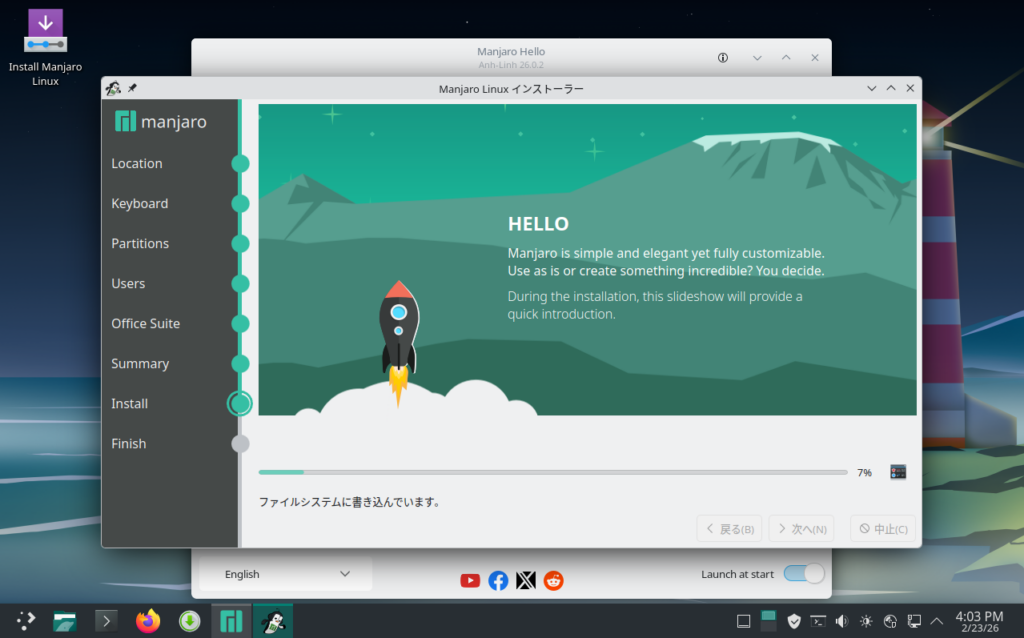
Task: Open the Facebook link icon
Action: (x=498, y=580)
